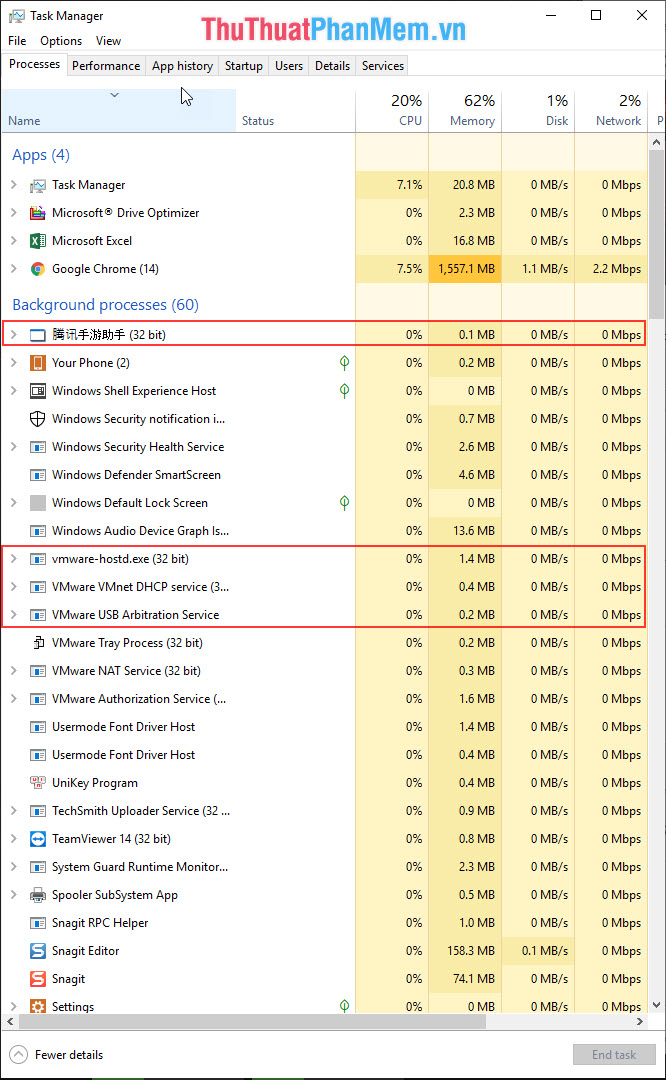Click the Microsoft Drive Optimizer icon
The height and width of the screenshot is (1080, 666).
click(37, 212)
